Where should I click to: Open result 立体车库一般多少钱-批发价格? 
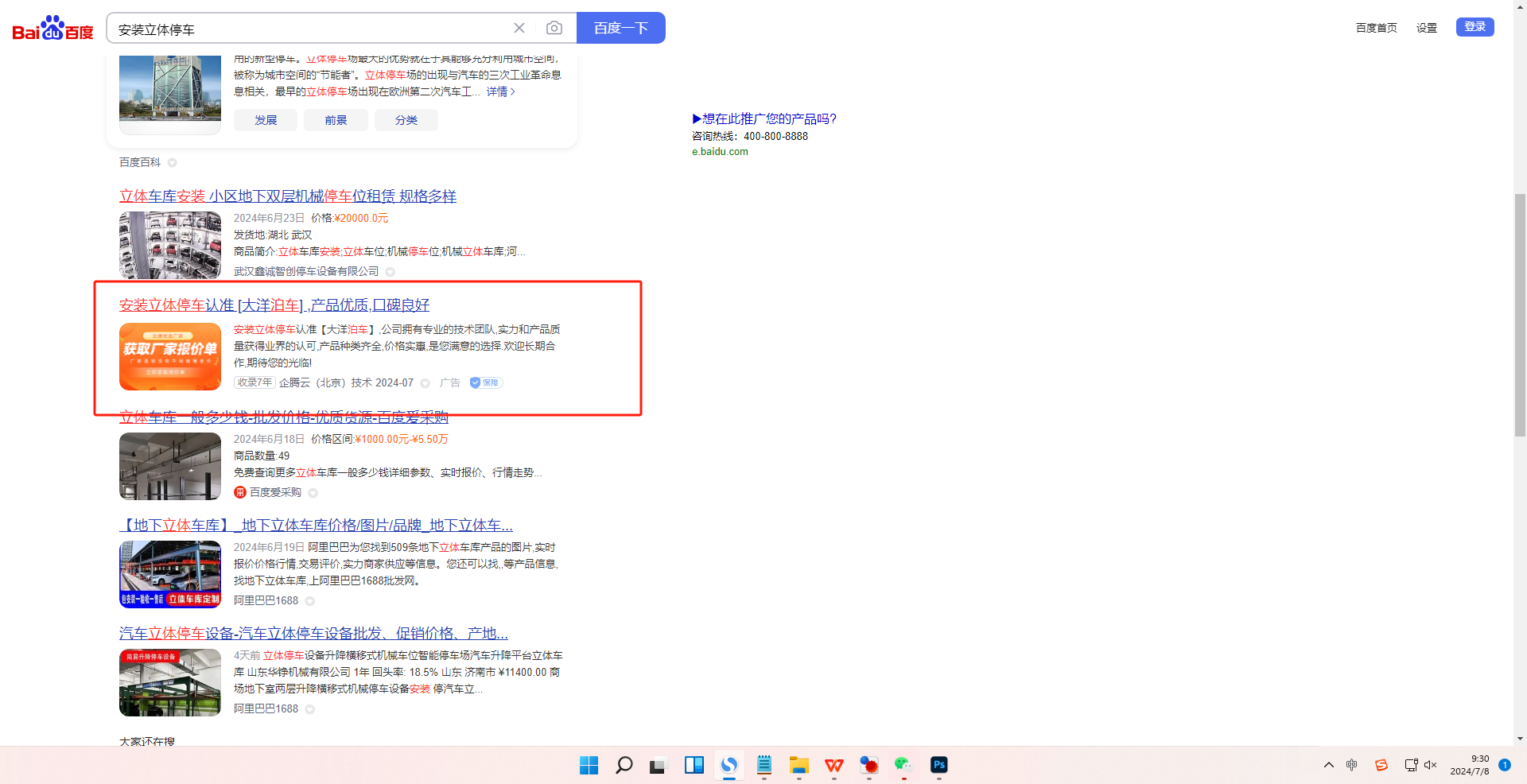tap(284, 417)
